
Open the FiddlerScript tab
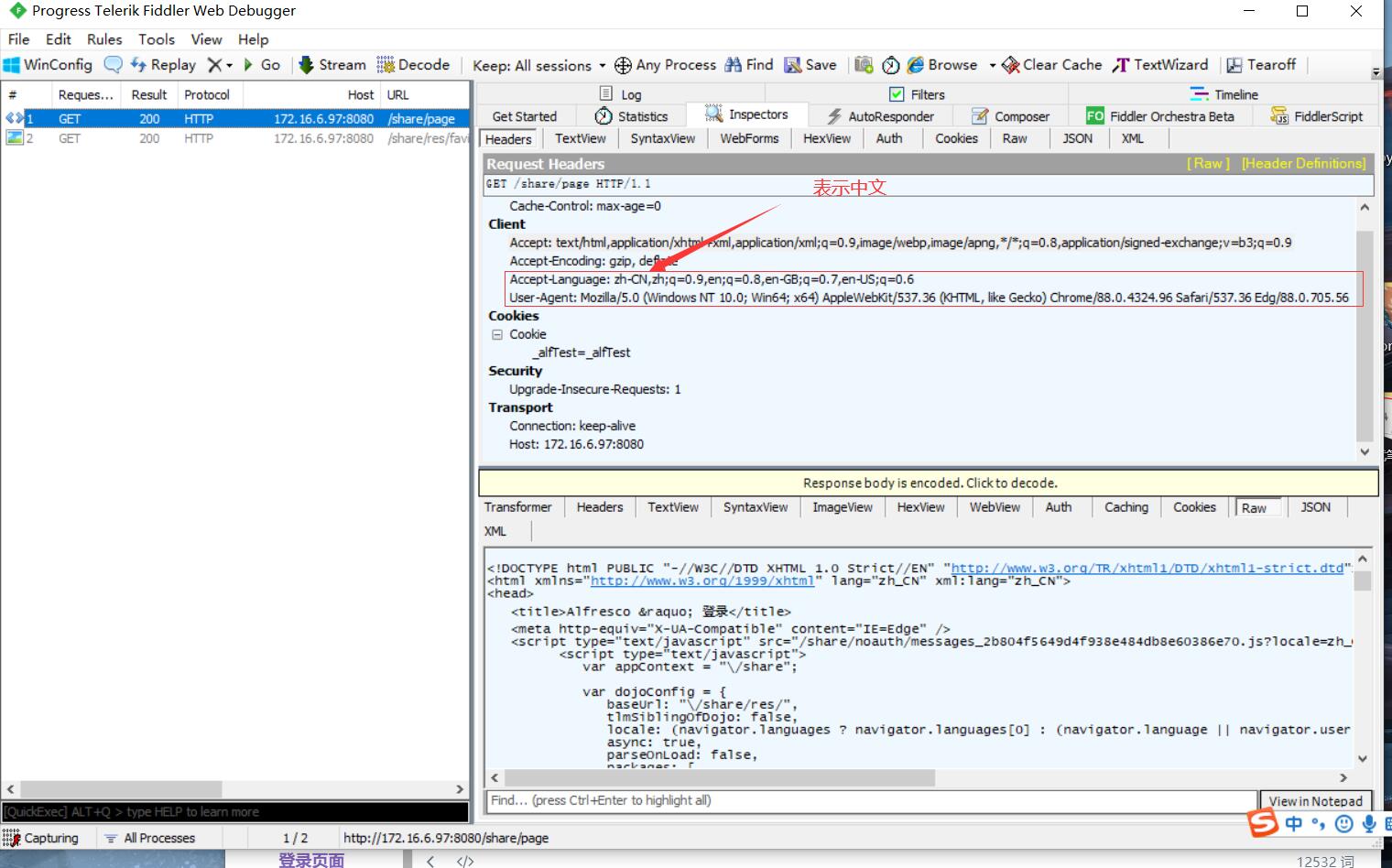pyautogui.click(x=1317, y=116)
